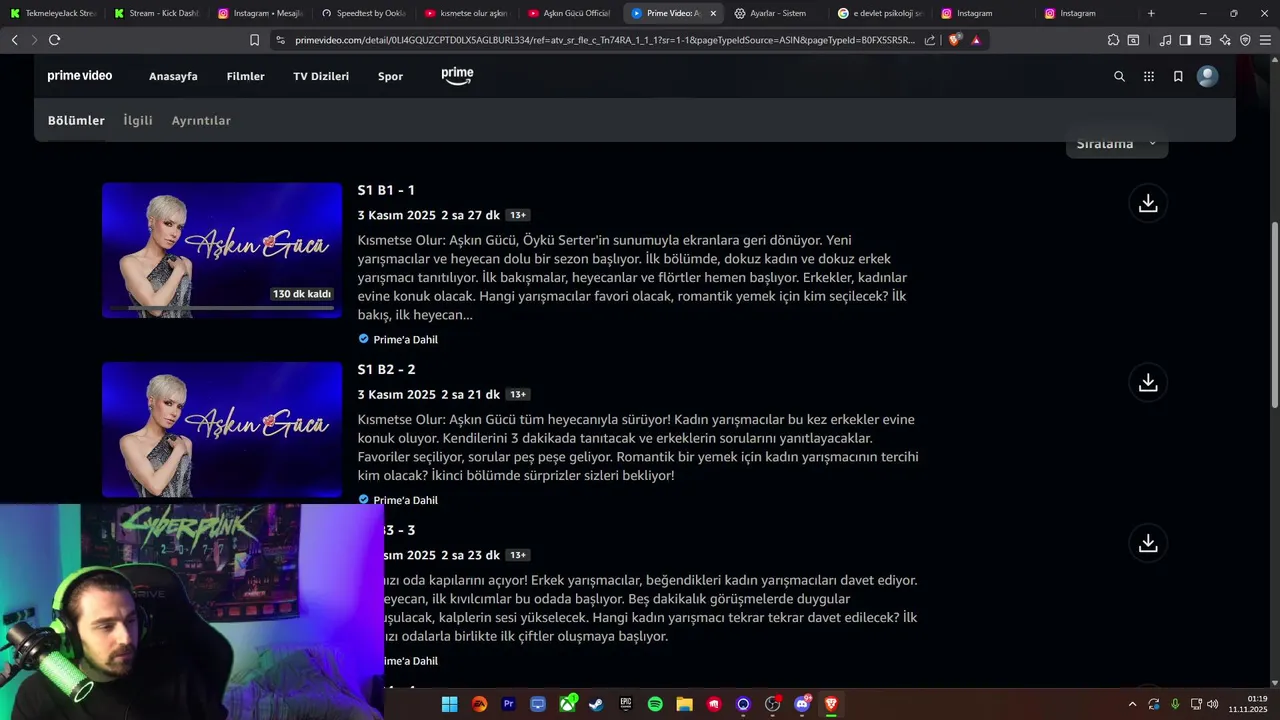The image size is (1280, 720).
Task: Switch to the e devlet psikoloji tab
Action: (x=880, y=13)
